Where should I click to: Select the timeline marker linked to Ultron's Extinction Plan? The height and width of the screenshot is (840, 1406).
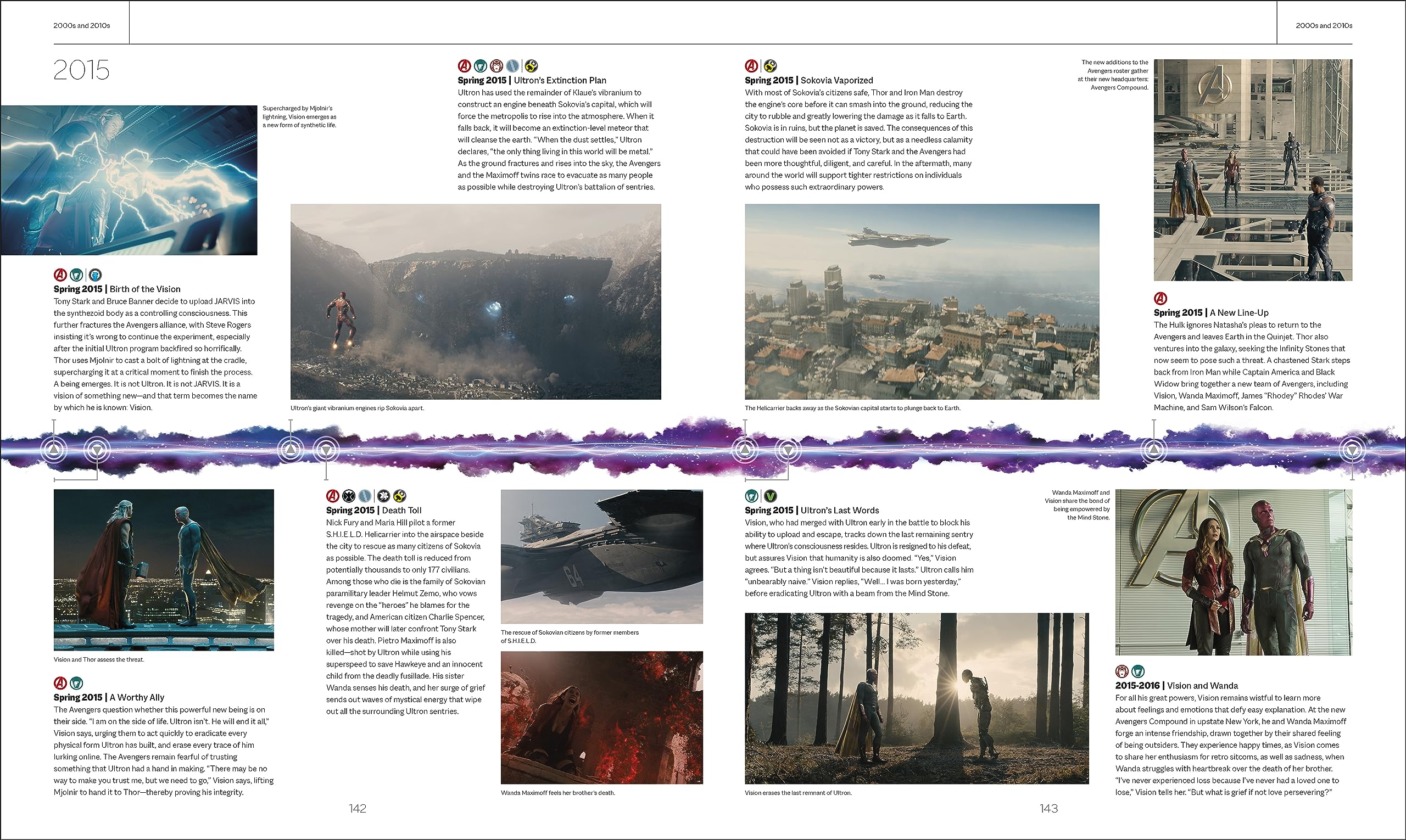[291, 451]
